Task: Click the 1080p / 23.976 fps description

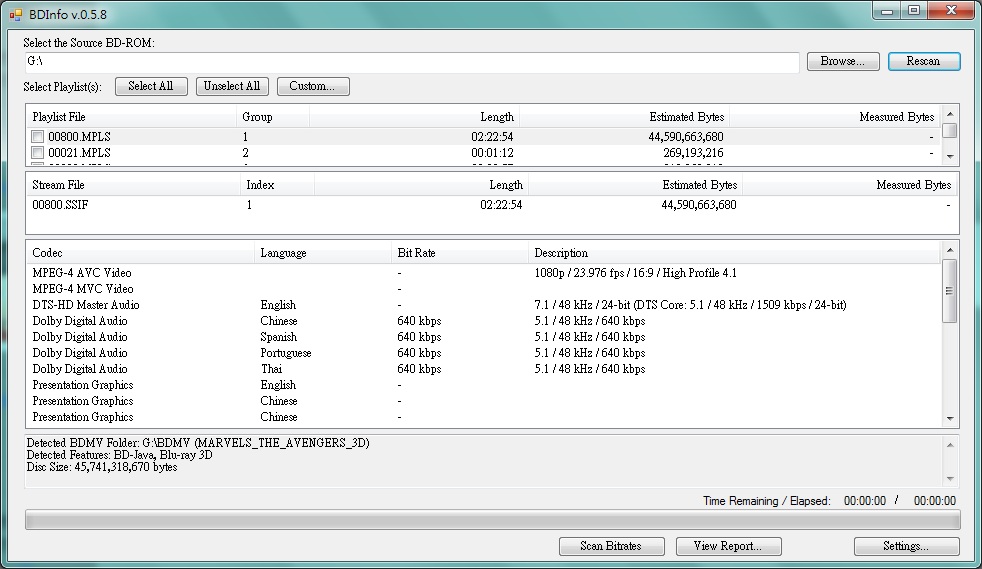Action: [636, 273]
